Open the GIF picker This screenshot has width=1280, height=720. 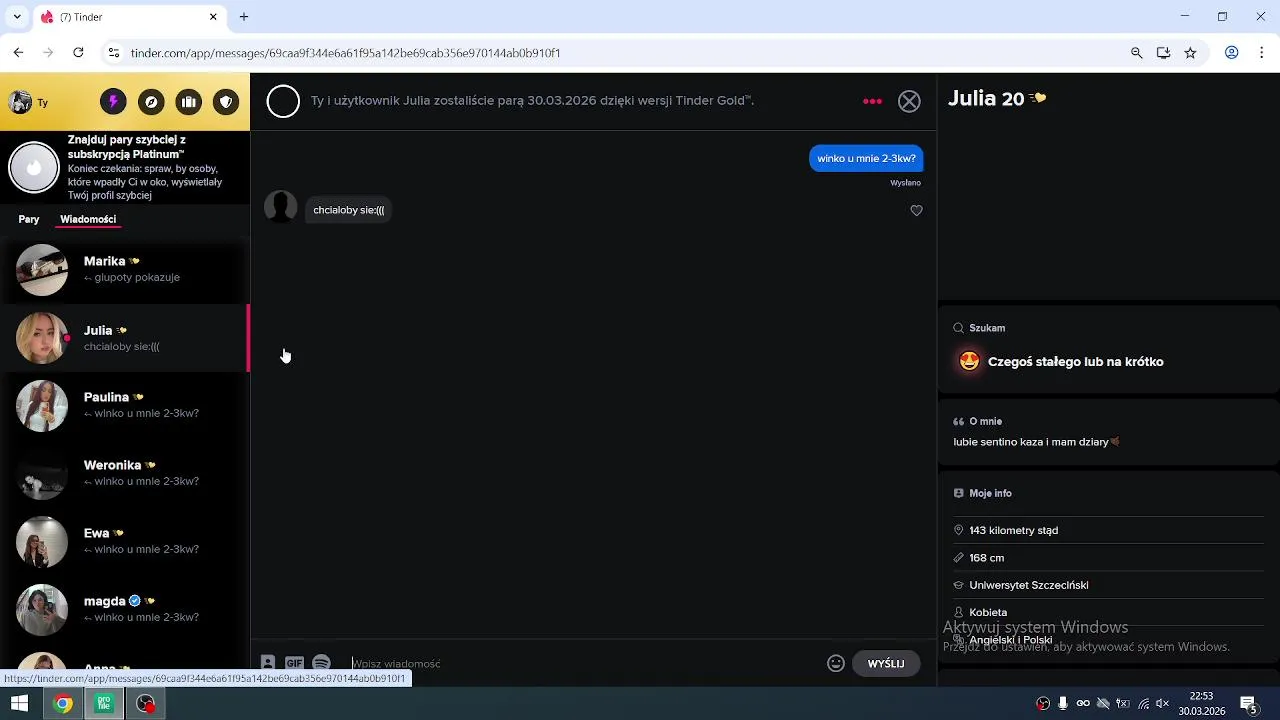point(294,663)
